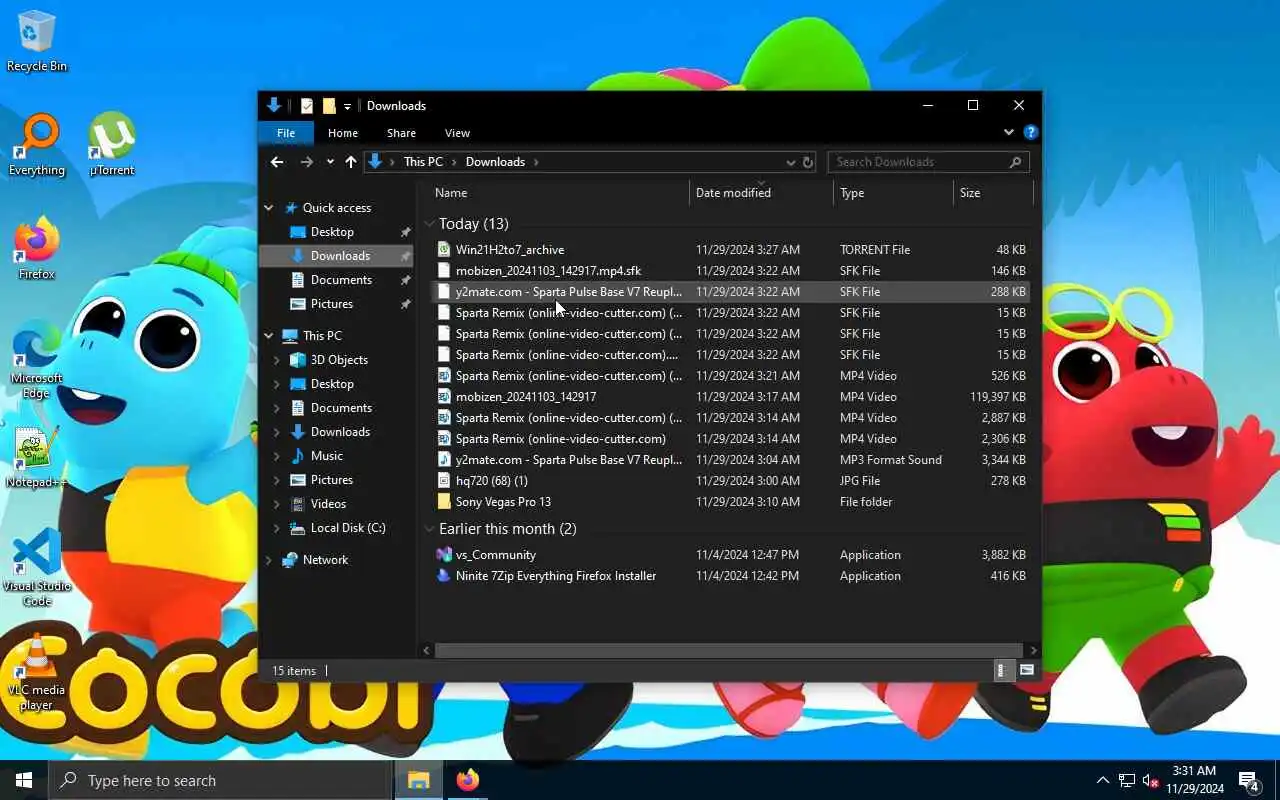Open notification center in system tray
This screenshot has width=1280, height=800.
1248,780
